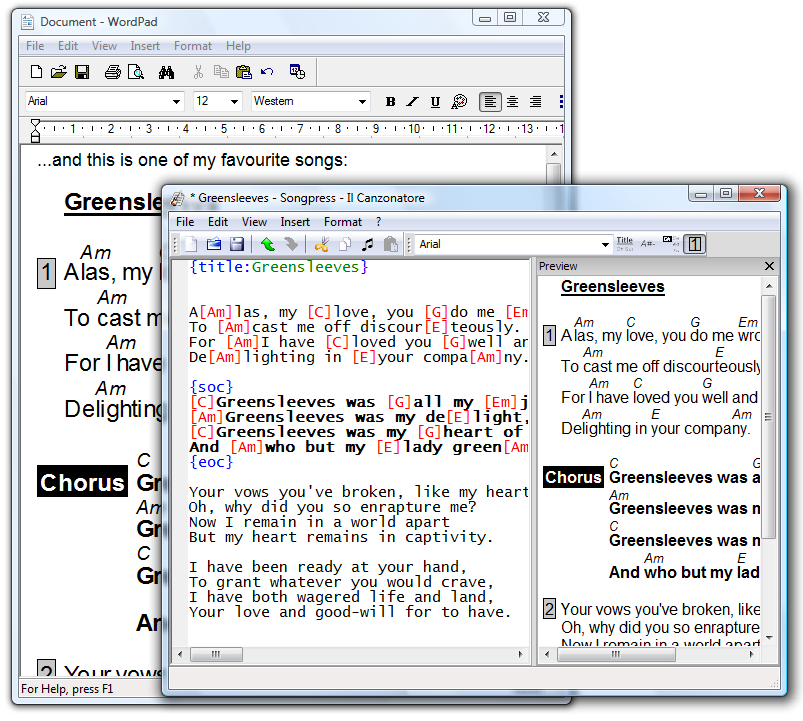803x721 pixels.
Task: Open Format menu in Songpress
Action: (343, 222)
